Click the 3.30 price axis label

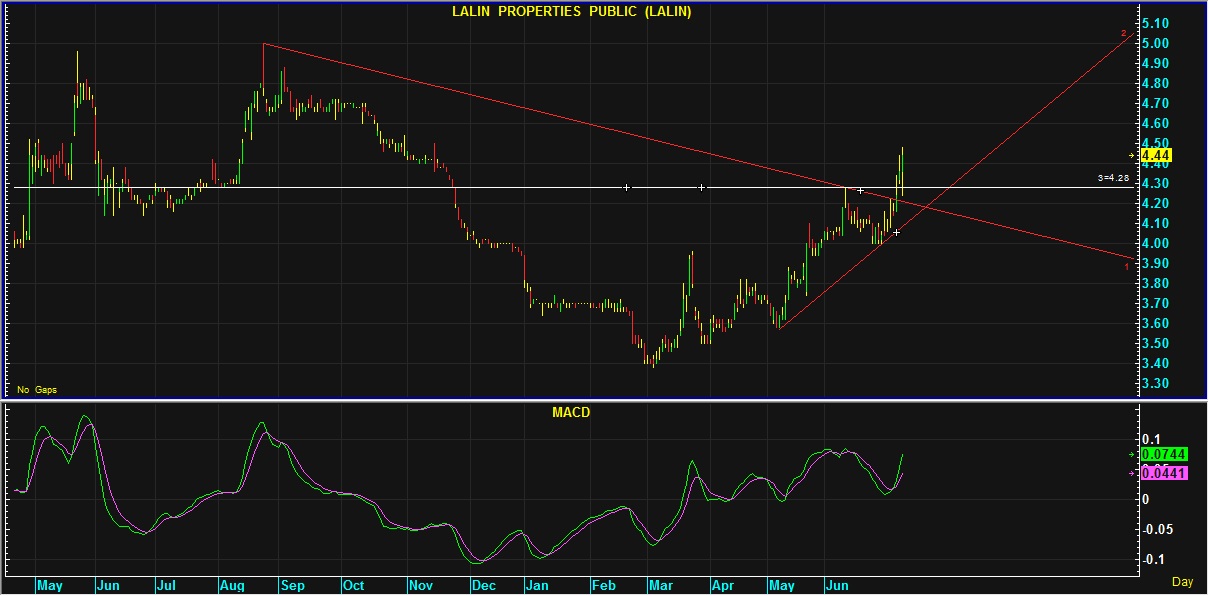point(1156,383)
